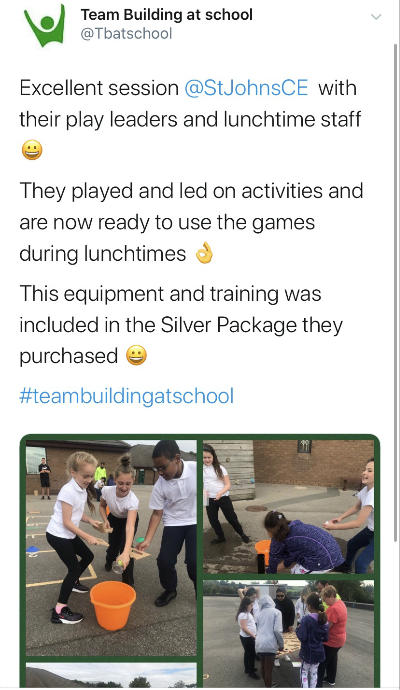Open the photo of the group around the table

[288, 634]
